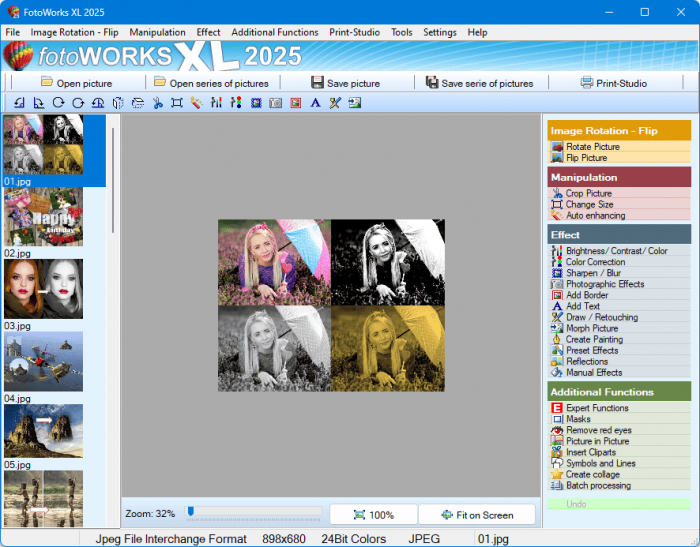Click the sharpen/blur icon in toolbar
Screen dimensions: 700x547
tap(256, 103)
